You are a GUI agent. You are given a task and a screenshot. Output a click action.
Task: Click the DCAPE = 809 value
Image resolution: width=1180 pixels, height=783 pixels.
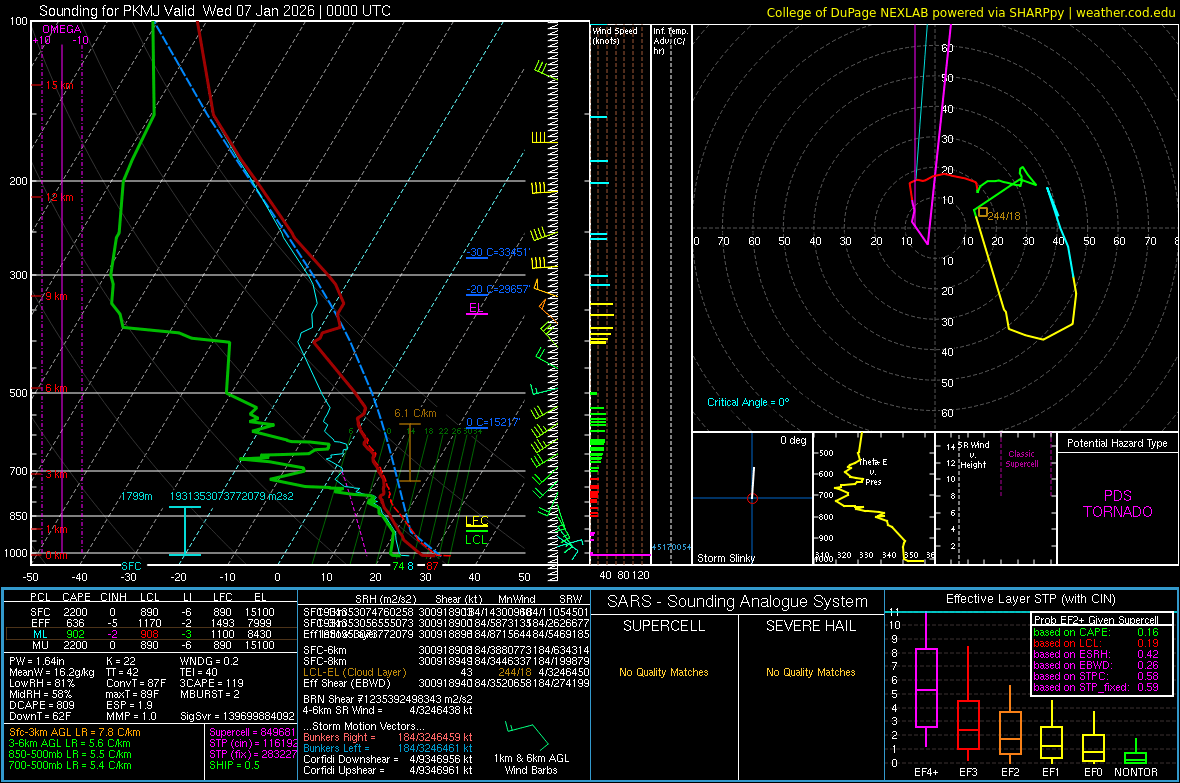pos(41,705)
